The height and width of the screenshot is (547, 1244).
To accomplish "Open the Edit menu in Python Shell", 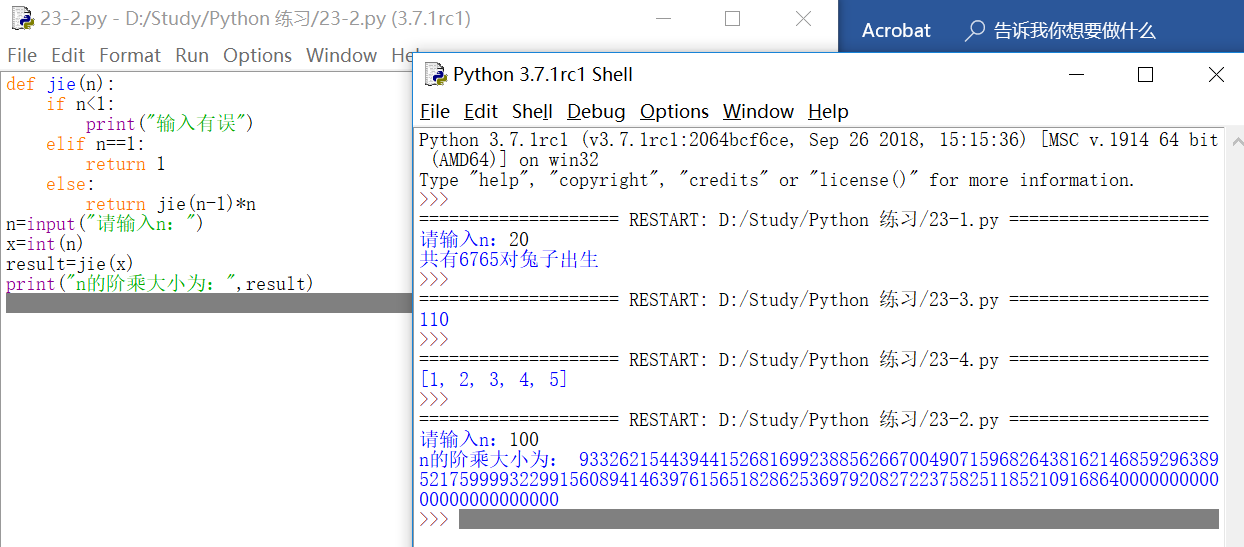I will pos(481,111).
